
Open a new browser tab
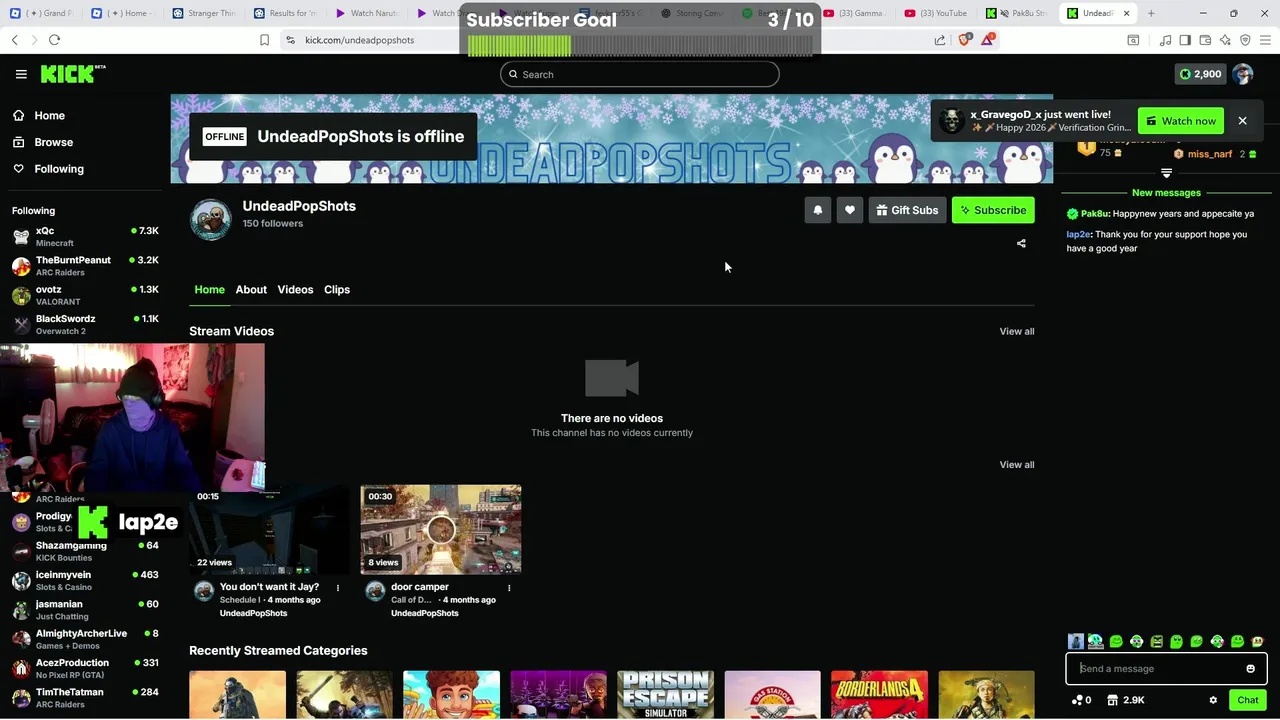coord(1151,13)
